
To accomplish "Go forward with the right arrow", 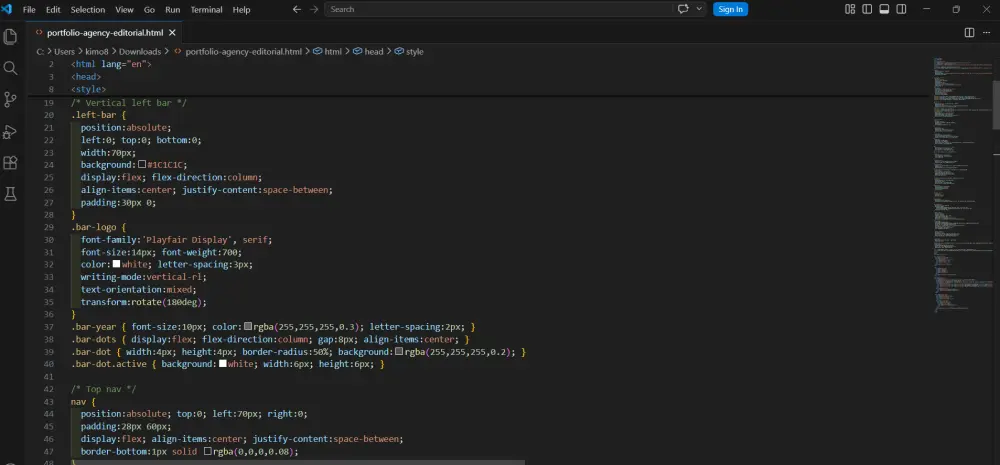I will click(313, 9).
